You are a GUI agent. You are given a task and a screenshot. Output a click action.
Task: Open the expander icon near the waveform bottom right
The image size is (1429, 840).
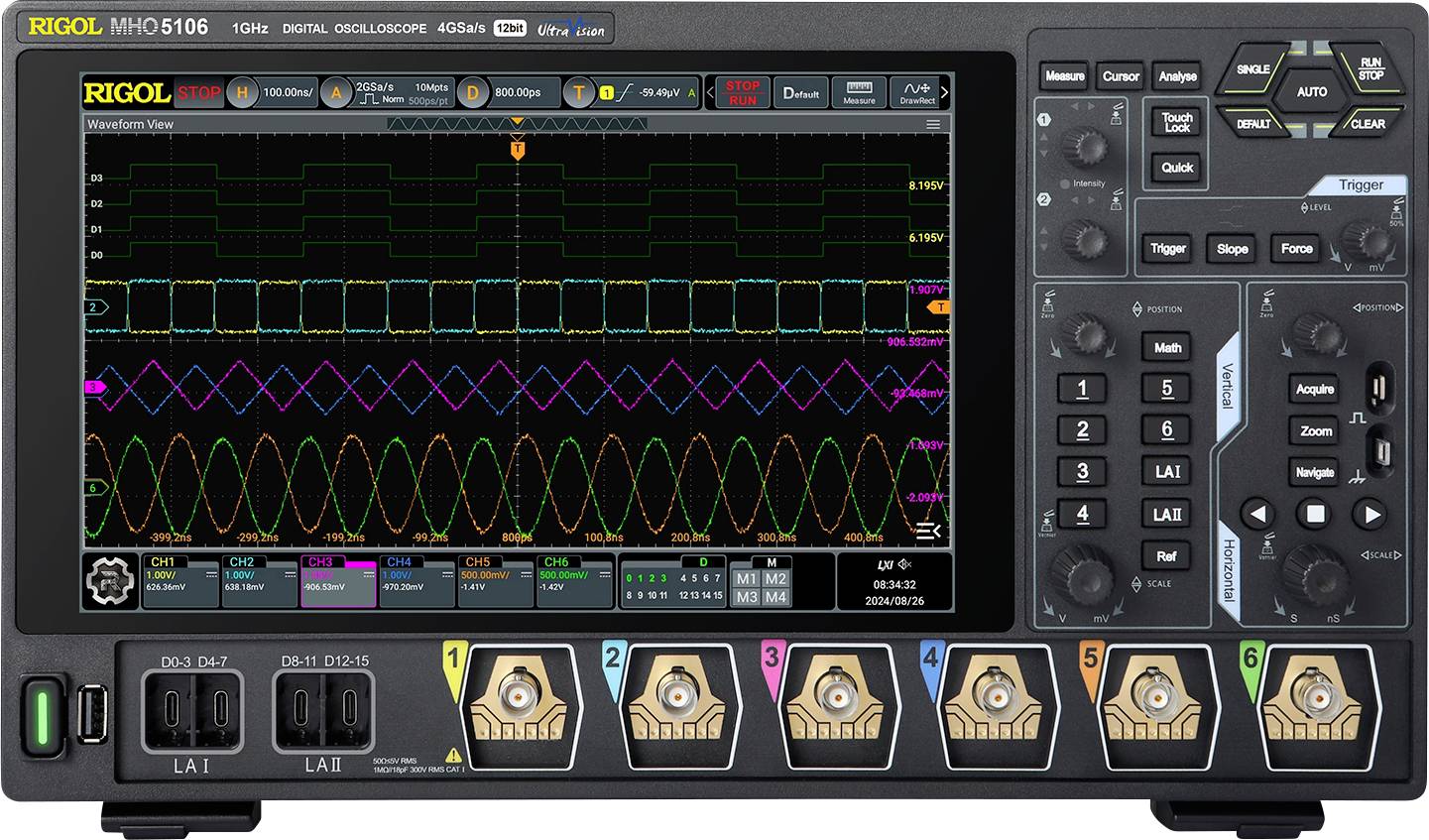click(929, 533)
